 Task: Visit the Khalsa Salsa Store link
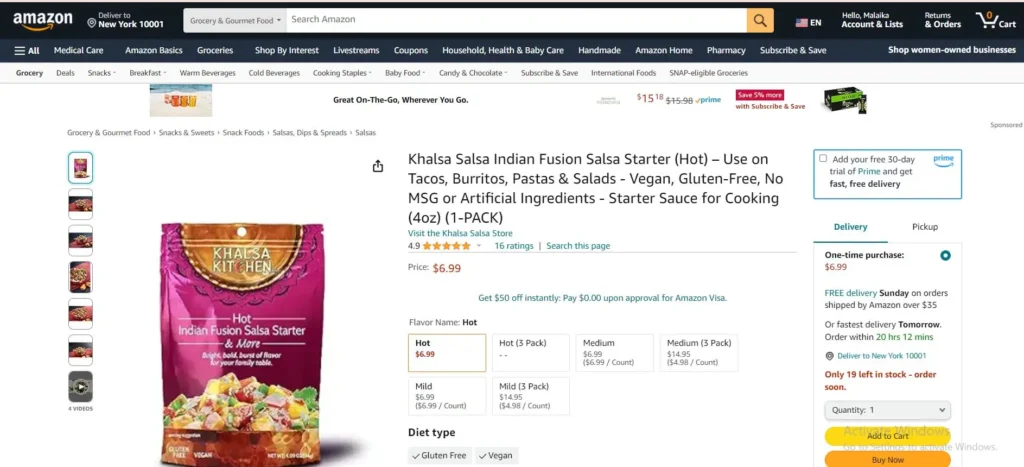[x=460, y=233]
